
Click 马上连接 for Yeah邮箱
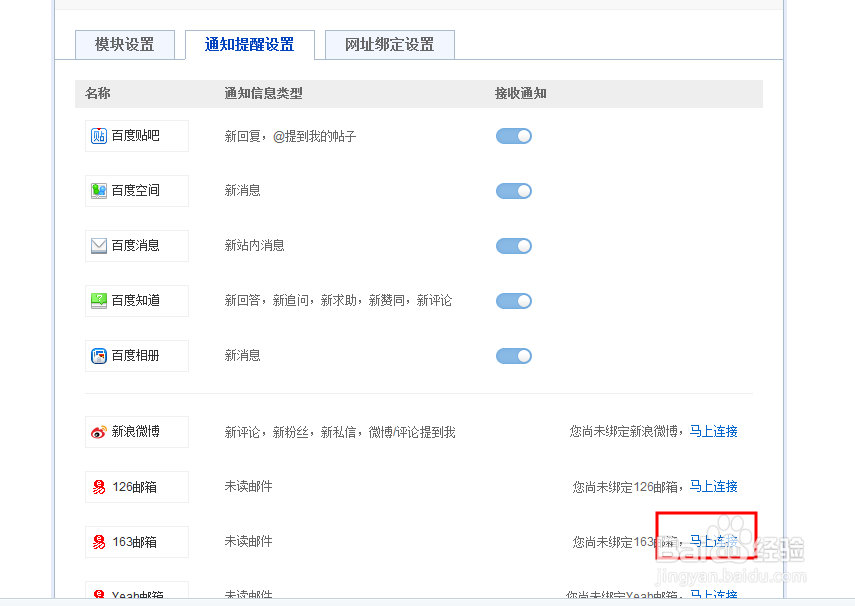(713, 594)
